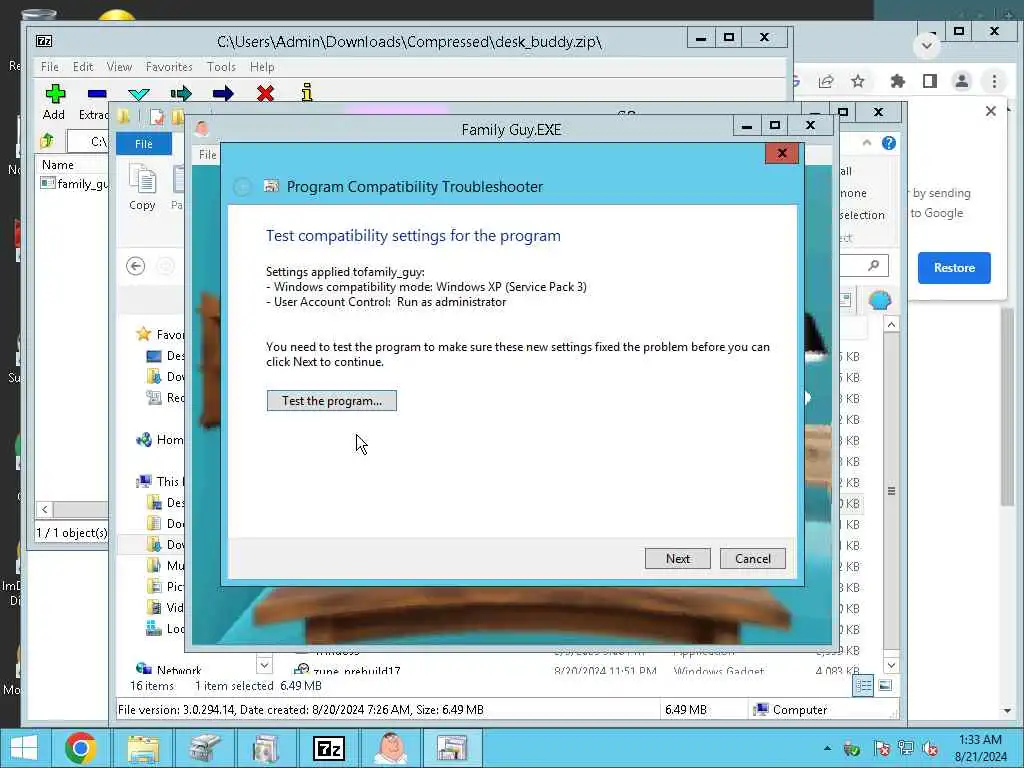This screenshot has width=1024, height=768.
Task: Collapse the Explorer ribbon with the chevron
Action: tap(867, 142)
